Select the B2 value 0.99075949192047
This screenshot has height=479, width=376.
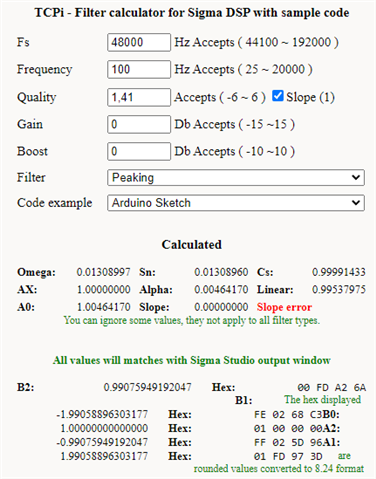tap(147, 387)
